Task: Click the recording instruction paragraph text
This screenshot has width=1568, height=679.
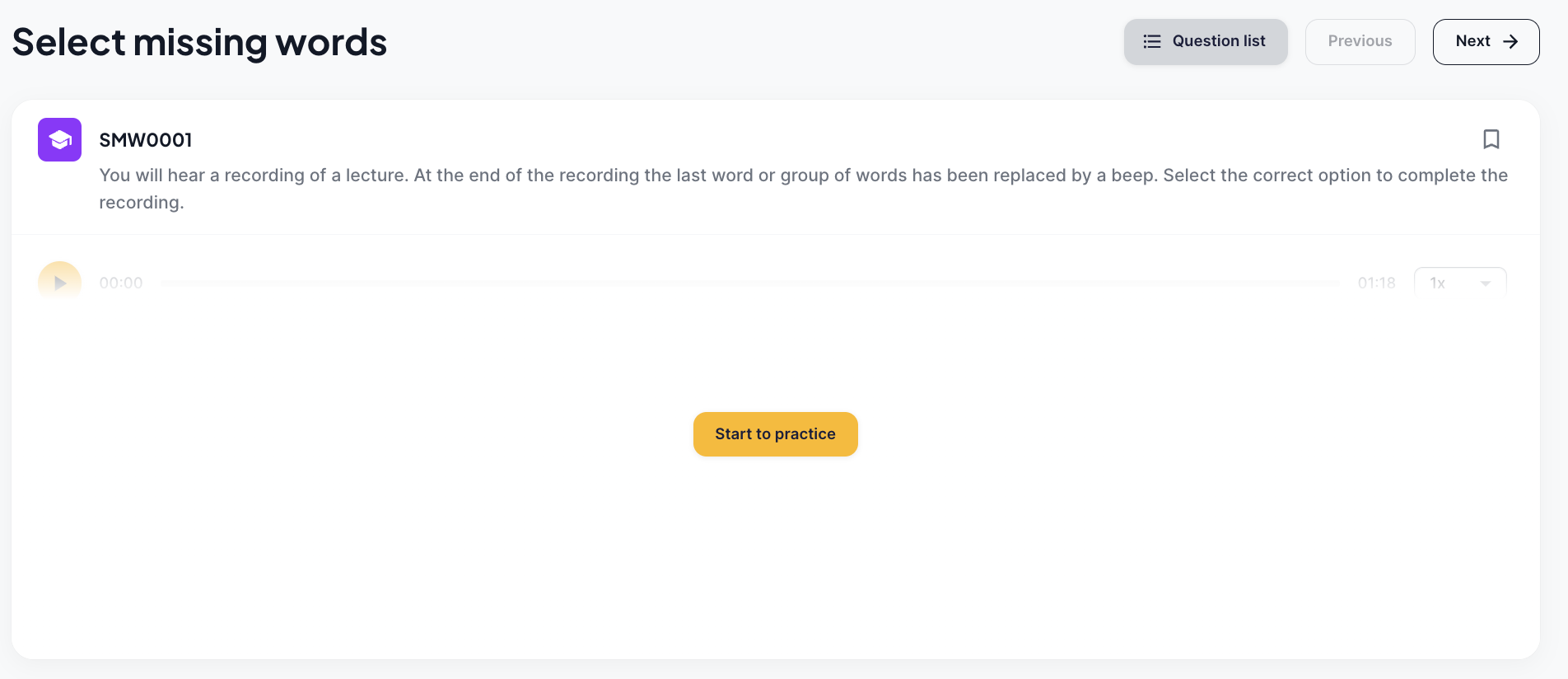Action: point(803,189)
